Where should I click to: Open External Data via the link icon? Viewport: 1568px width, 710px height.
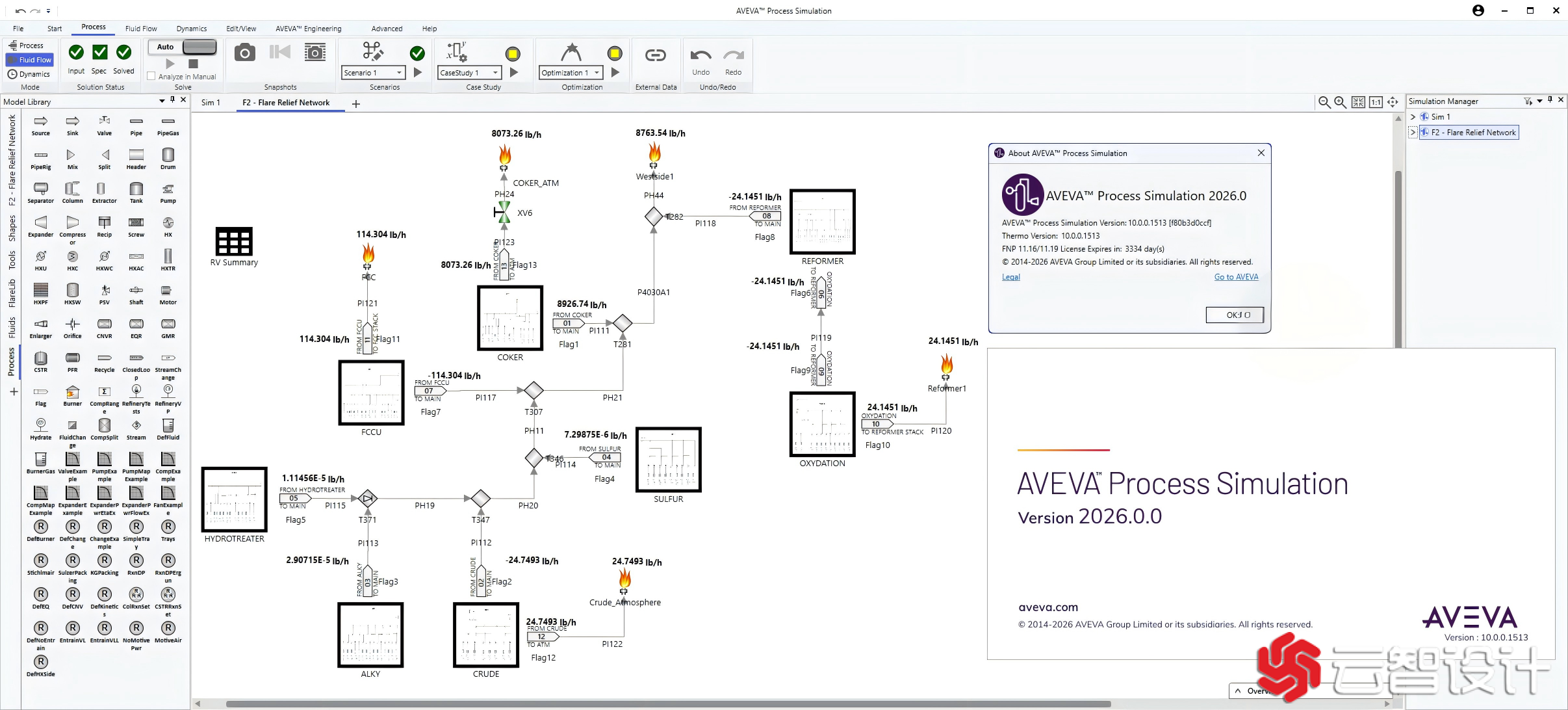click(x=655, y=55)
